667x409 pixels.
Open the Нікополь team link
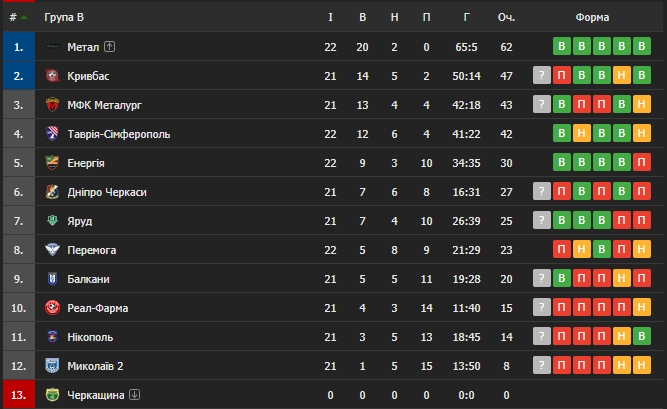[90, 337]
